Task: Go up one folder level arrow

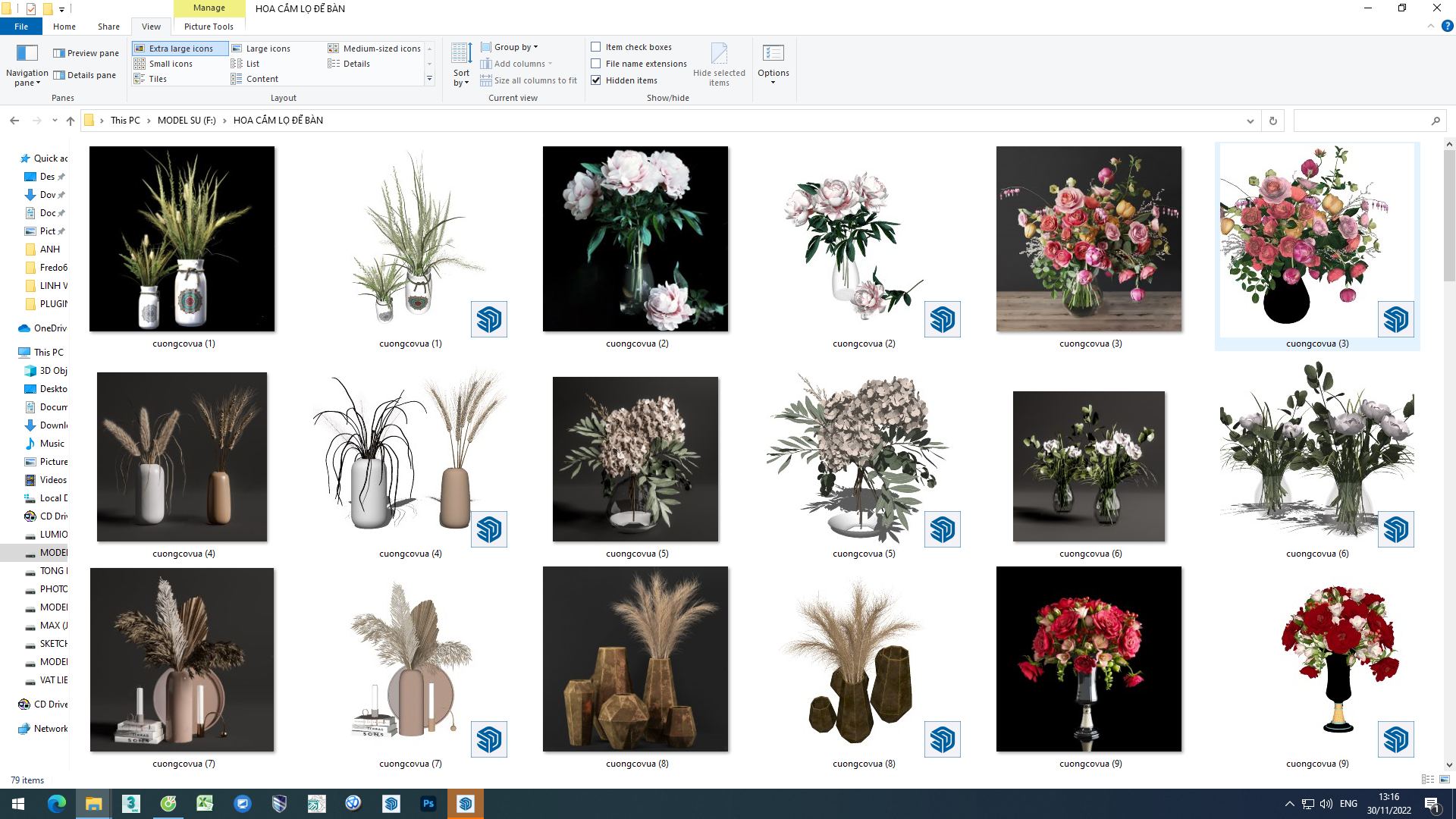Action: click(71, 121)
